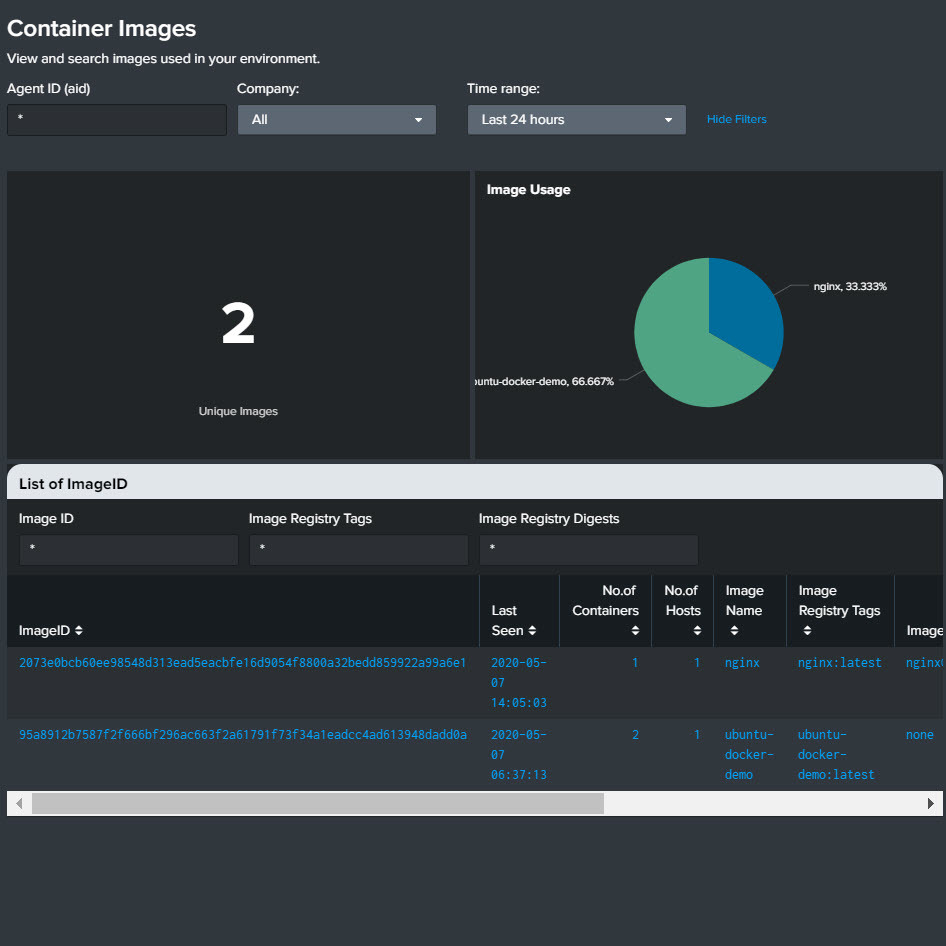The height and width of the screenshot is (946, 946).
Task: Focus the Image Registry Digests filter field
Action: tap(588, 549)
